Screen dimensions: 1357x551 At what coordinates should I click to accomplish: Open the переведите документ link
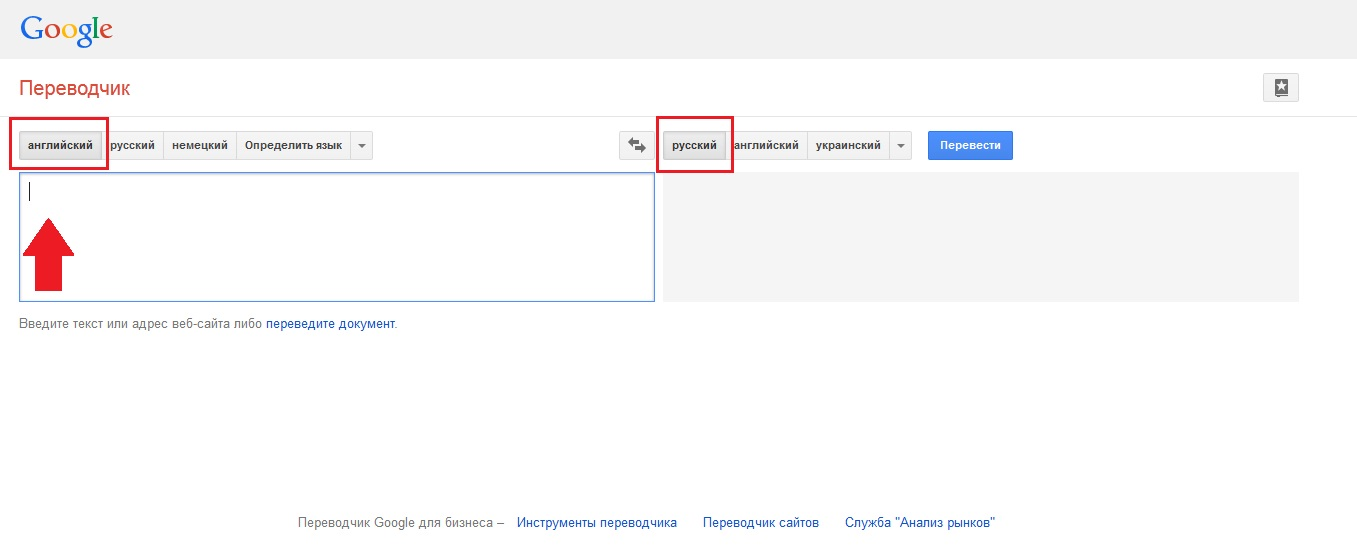click(x=330, y=324)
